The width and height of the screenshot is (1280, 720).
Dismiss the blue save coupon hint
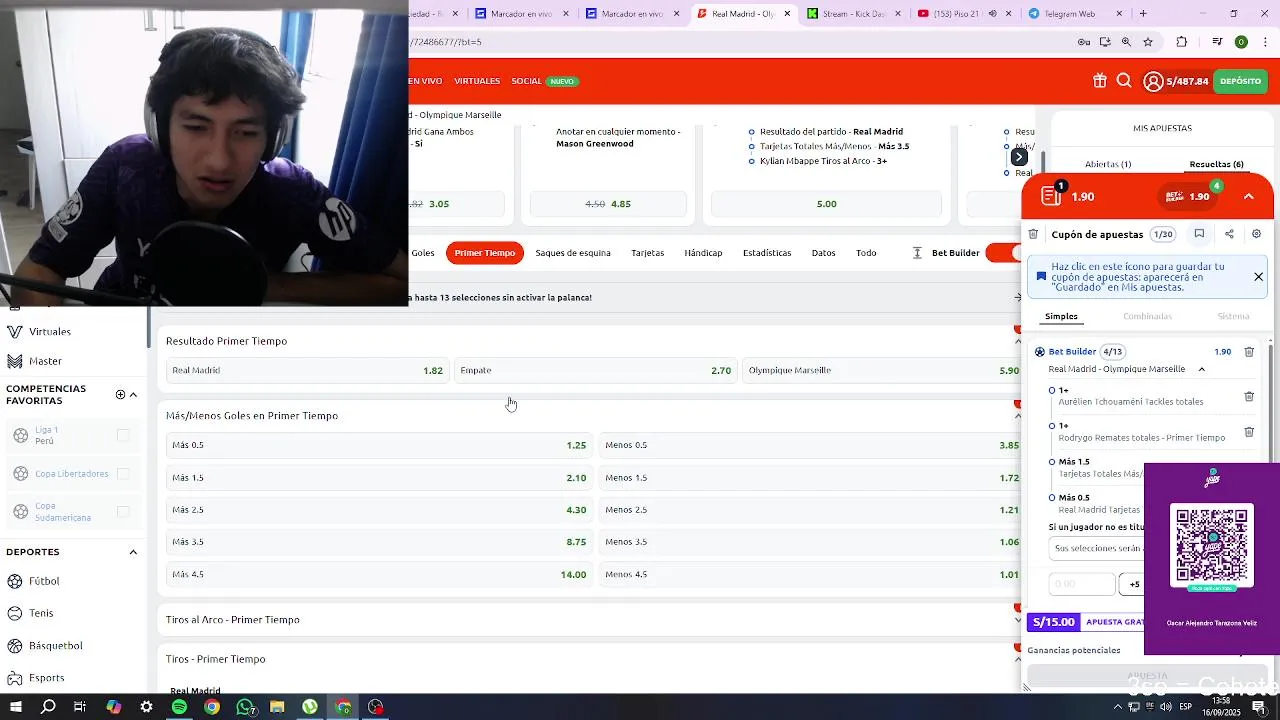1258,277
